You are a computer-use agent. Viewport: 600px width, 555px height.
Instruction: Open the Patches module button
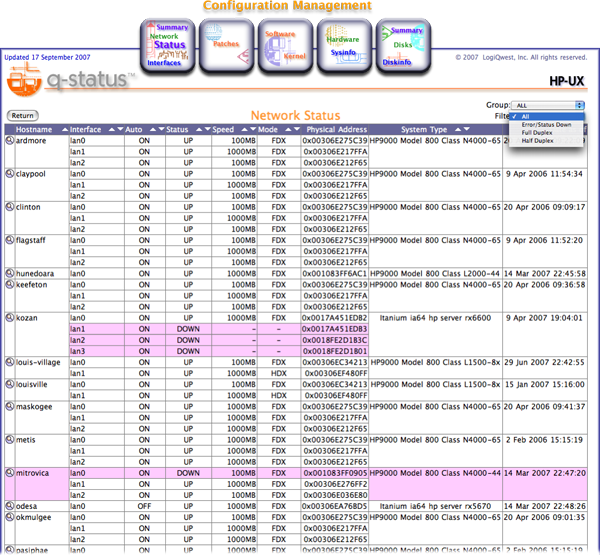227,45
